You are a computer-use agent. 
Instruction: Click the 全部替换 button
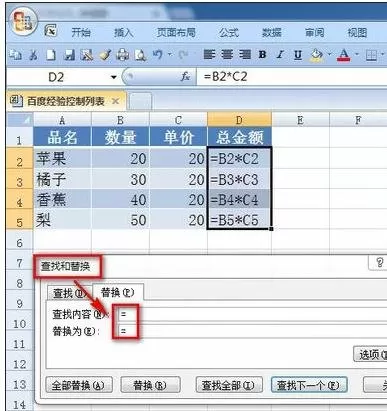point(79,385)
